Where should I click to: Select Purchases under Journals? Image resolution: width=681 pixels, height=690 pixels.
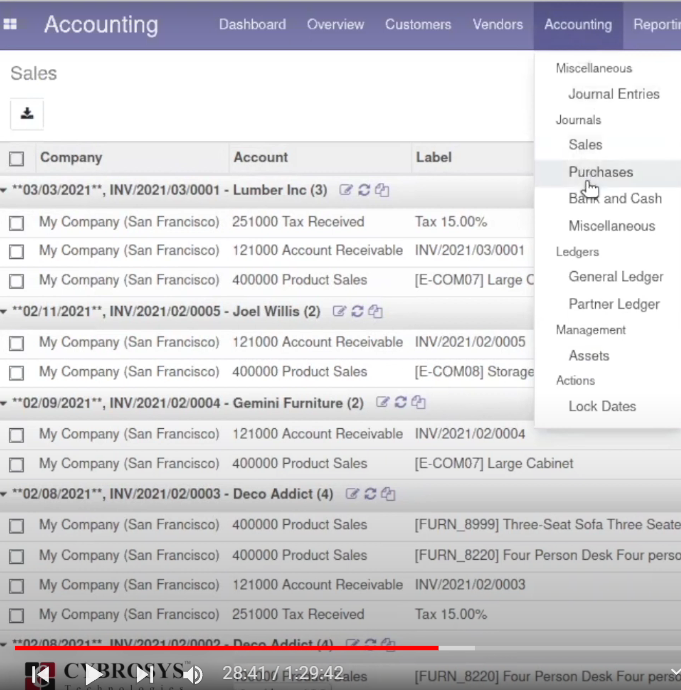coord(600,172)
